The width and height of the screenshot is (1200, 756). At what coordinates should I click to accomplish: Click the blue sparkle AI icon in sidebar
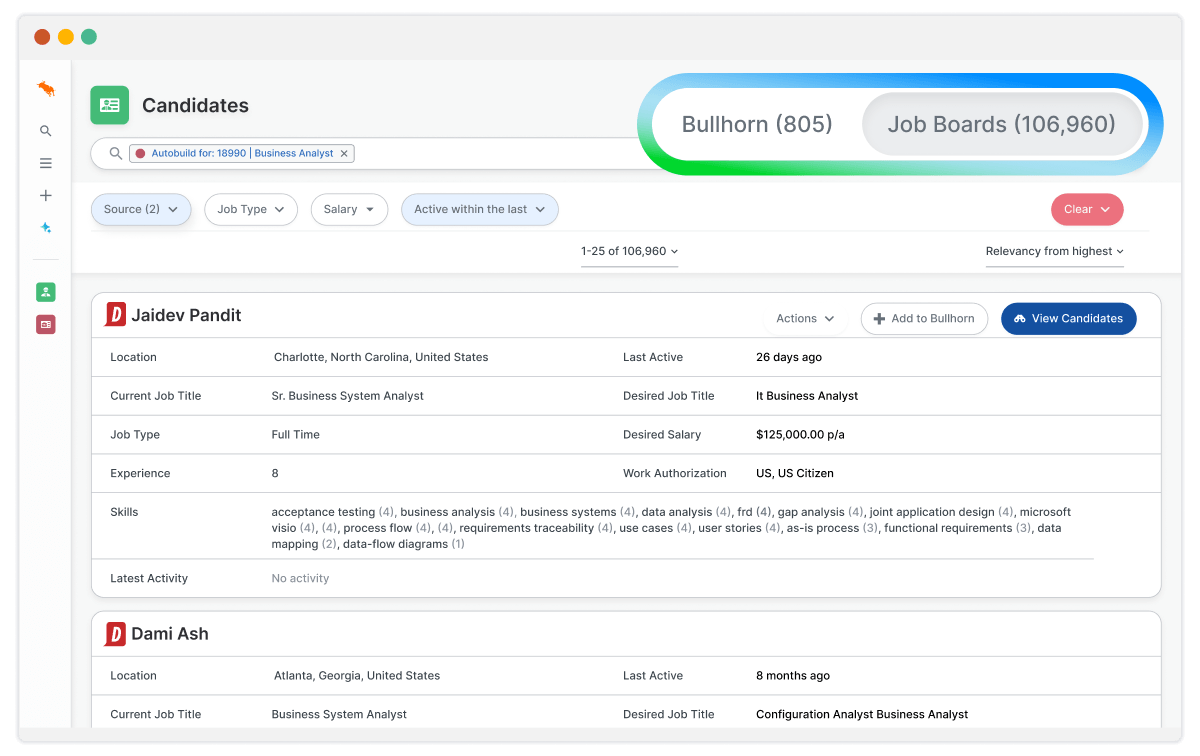[x=46, y=228]
